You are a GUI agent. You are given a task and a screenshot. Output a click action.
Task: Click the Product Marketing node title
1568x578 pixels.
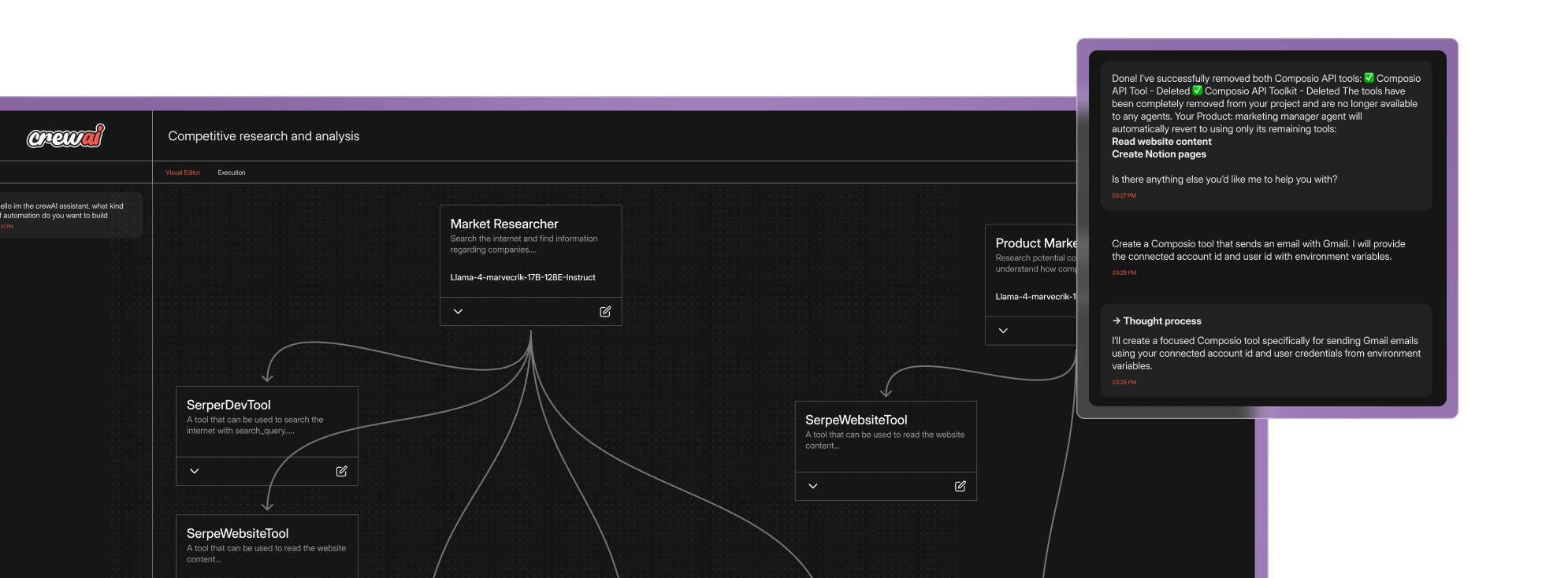pyautogui.click(x=1035, y=243)
